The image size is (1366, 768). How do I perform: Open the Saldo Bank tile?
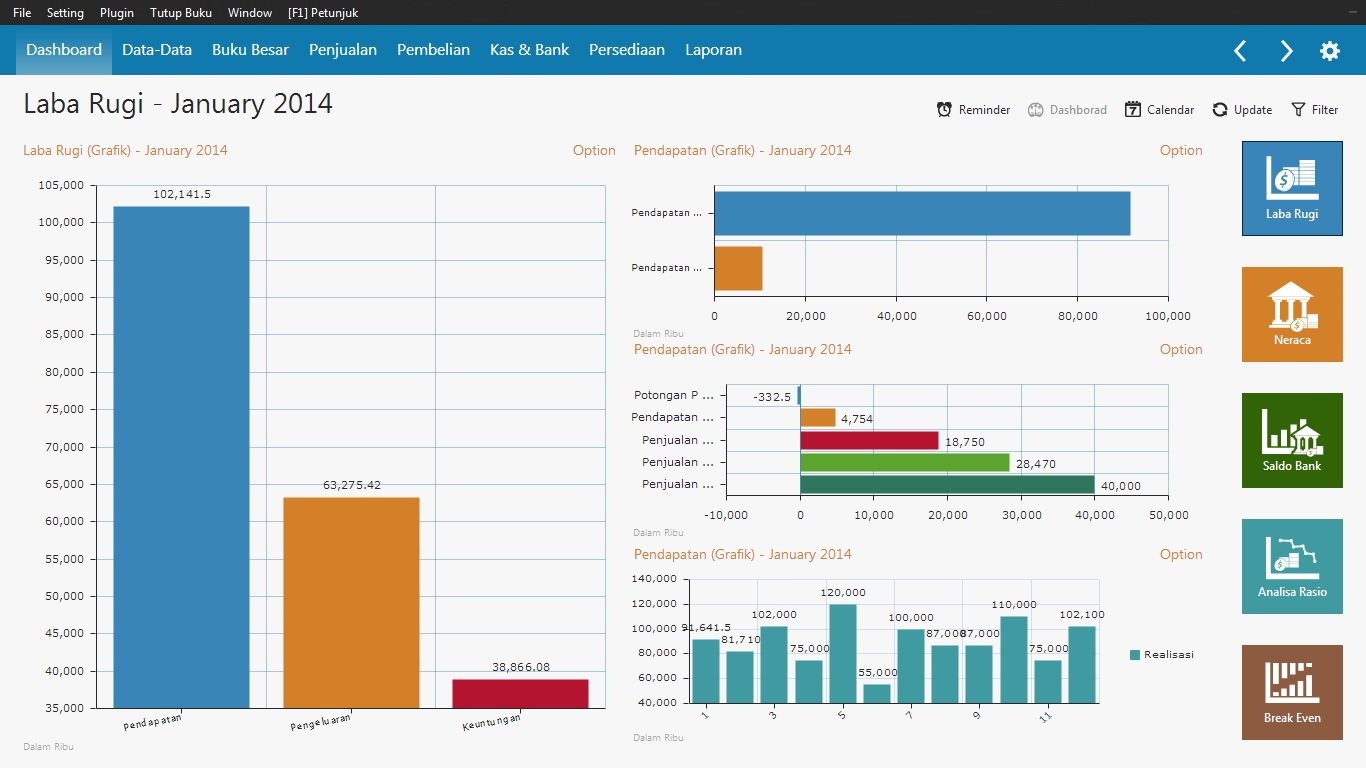coord(1292,440)
